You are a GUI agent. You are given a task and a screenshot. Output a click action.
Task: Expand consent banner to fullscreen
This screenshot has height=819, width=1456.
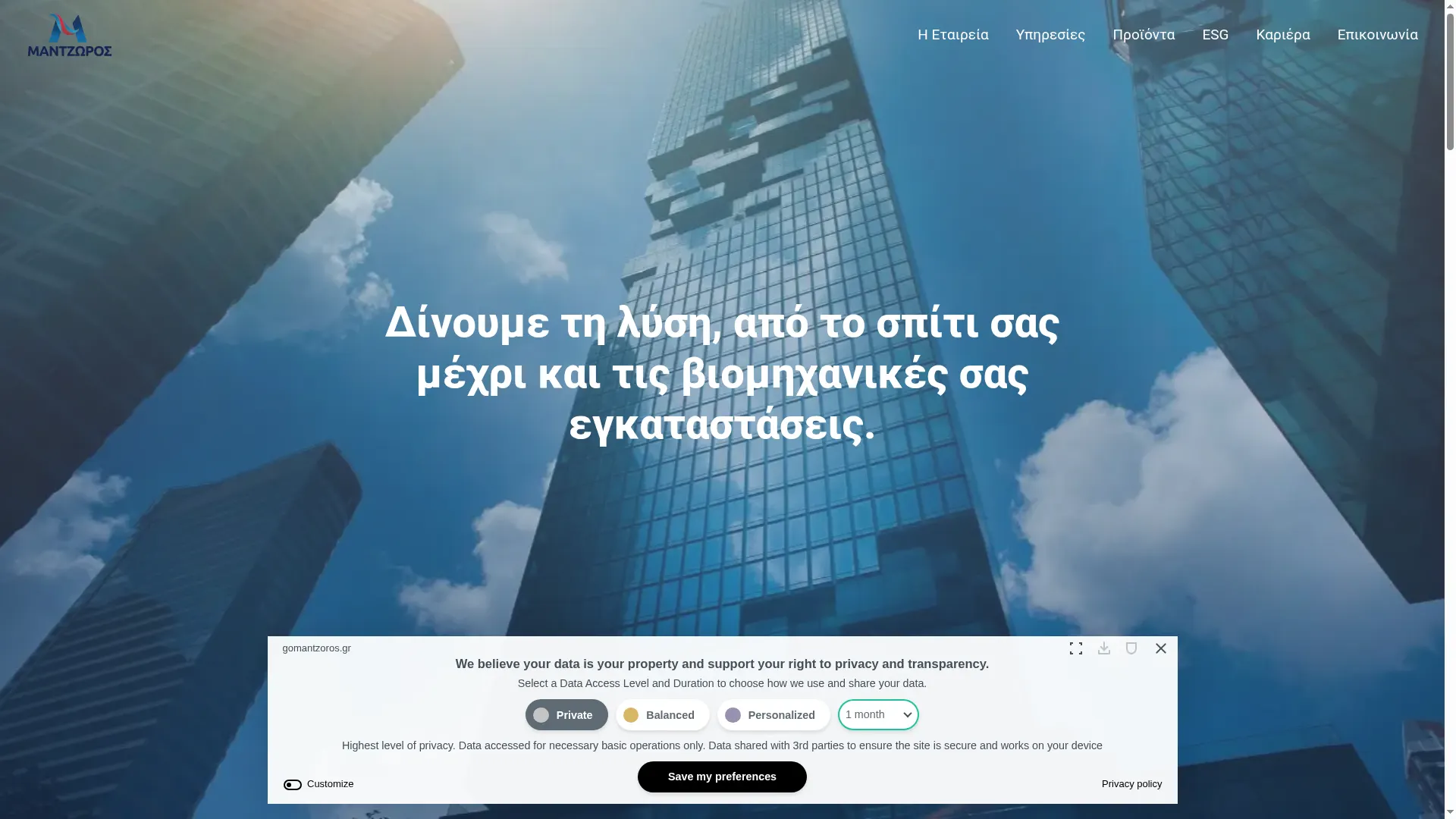1075,648
